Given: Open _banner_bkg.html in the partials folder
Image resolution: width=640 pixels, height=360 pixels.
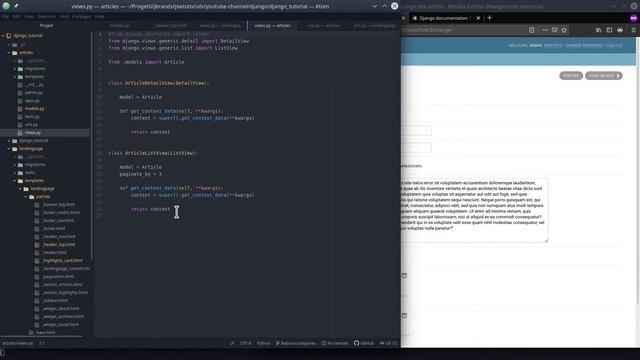Looking at the screenshot, I should pos(59,204).
